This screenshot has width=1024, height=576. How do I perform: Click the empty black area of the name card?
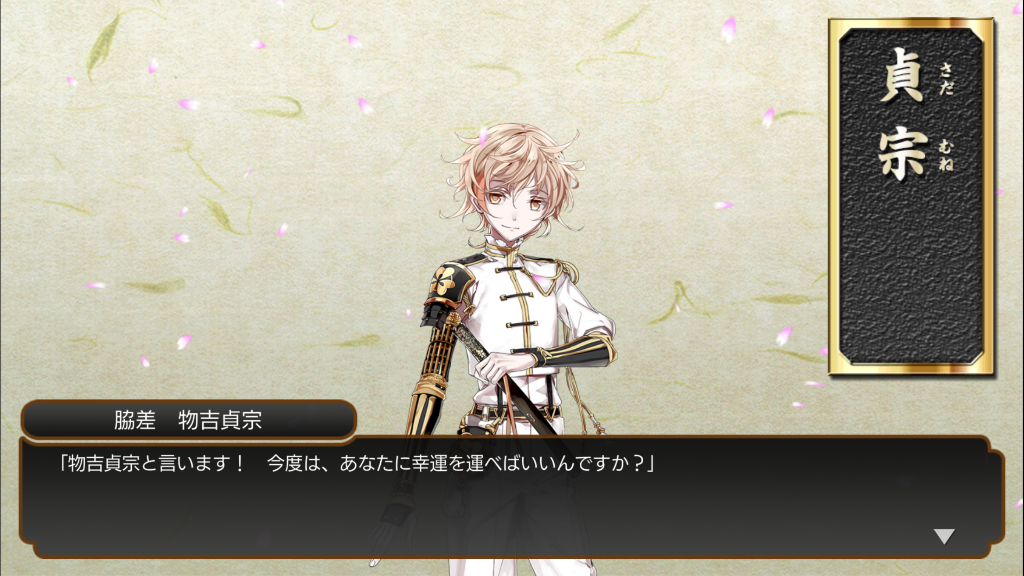(911, 274)
